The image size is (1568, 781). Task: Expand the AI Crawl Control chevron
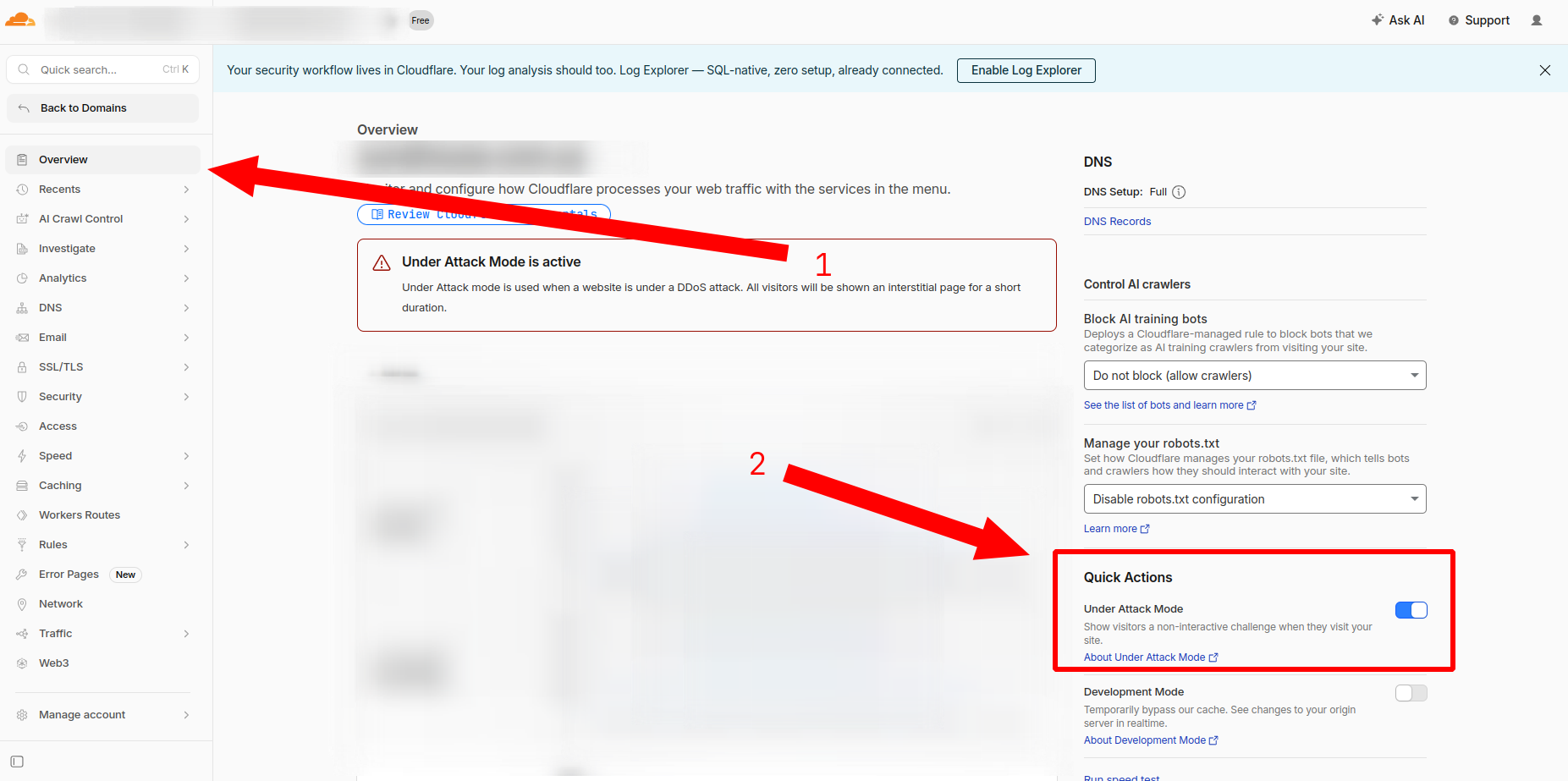tap(186, 219)
